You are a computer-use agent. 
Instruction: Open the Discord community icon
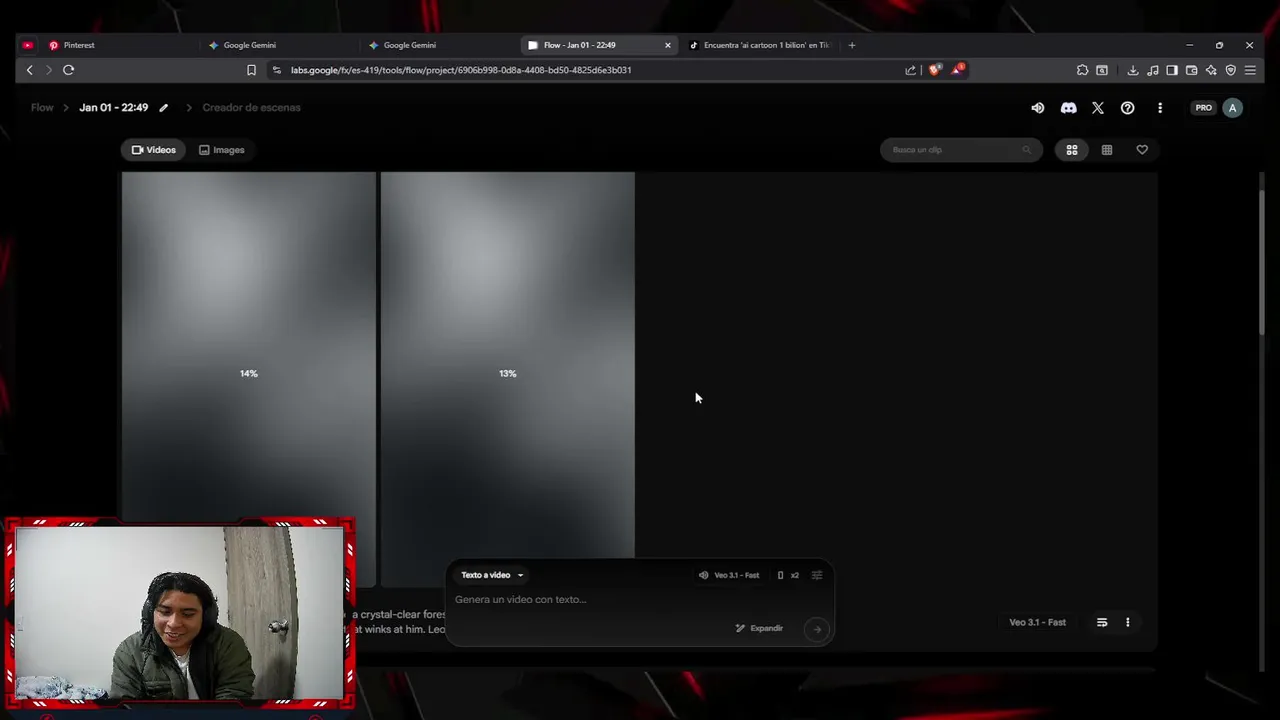pyautogui.click(x=1068, y=108)
